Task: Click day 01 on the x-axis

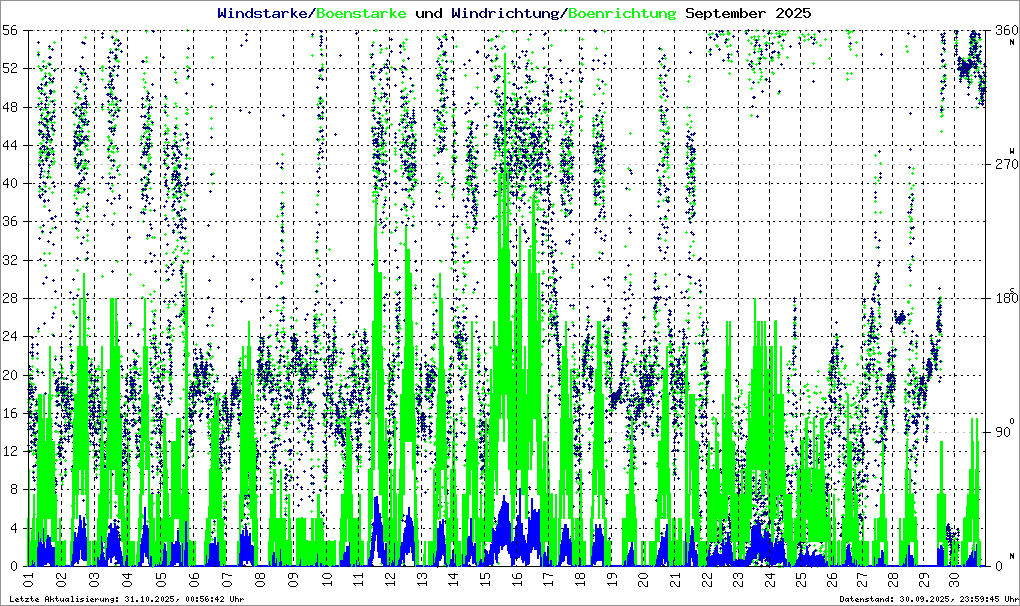Action: (x=29, y=579)
